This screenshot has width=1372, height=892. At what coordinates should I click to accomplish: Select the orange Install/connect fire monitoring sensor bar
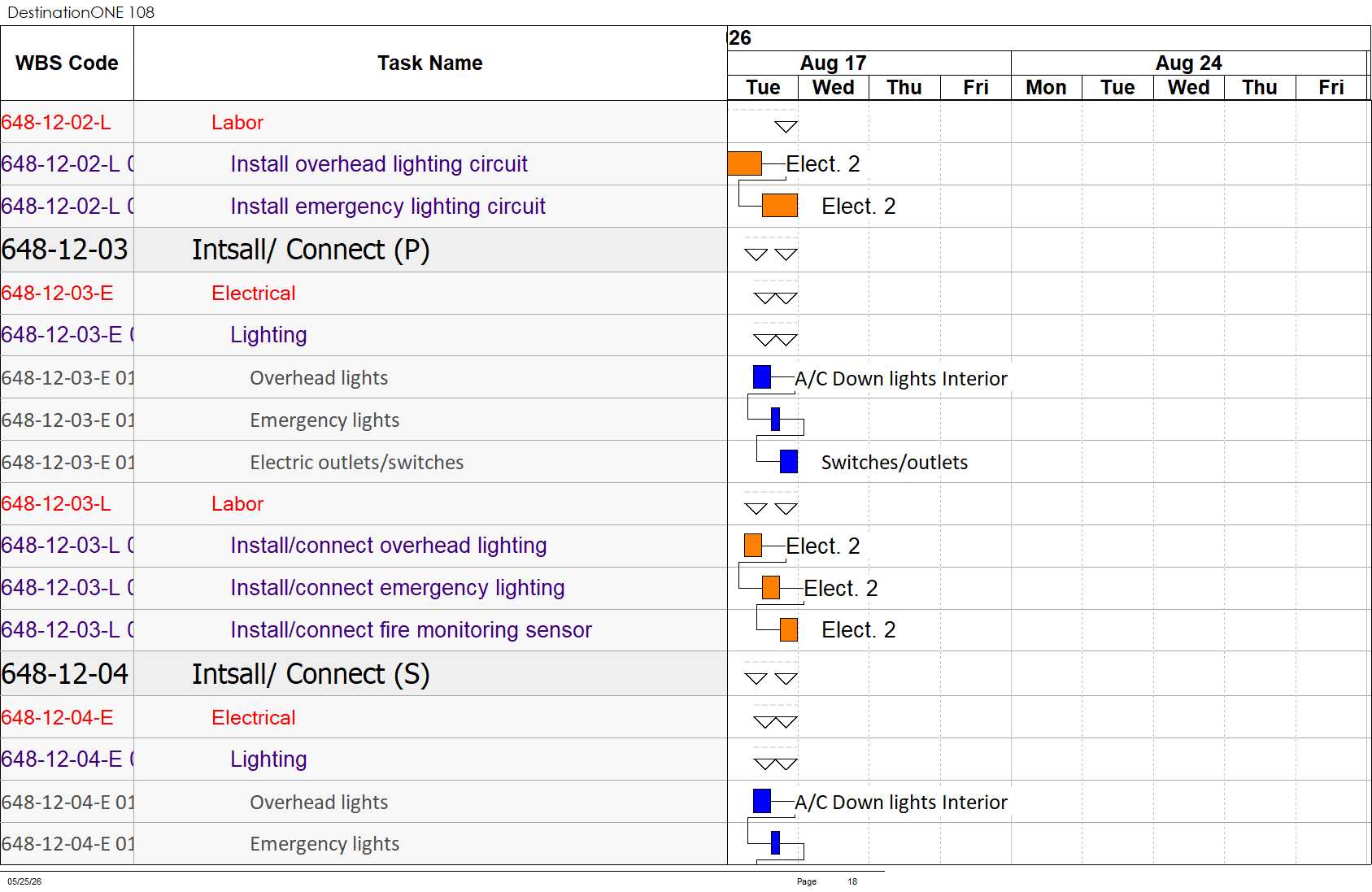(789, 629)
